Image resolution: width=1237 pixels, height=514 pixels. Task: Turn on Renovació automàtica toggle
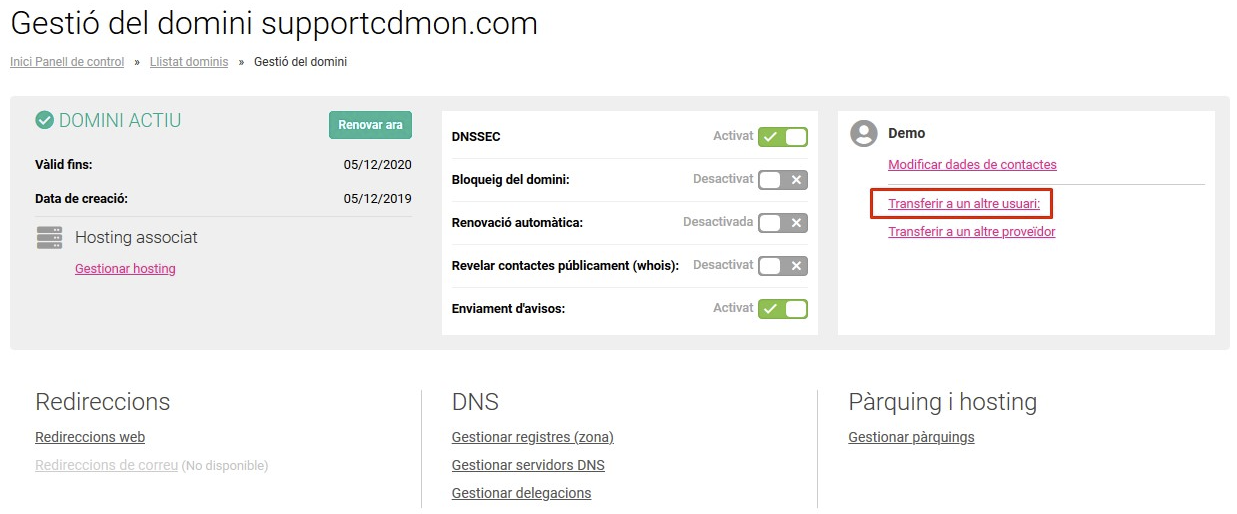782,223
